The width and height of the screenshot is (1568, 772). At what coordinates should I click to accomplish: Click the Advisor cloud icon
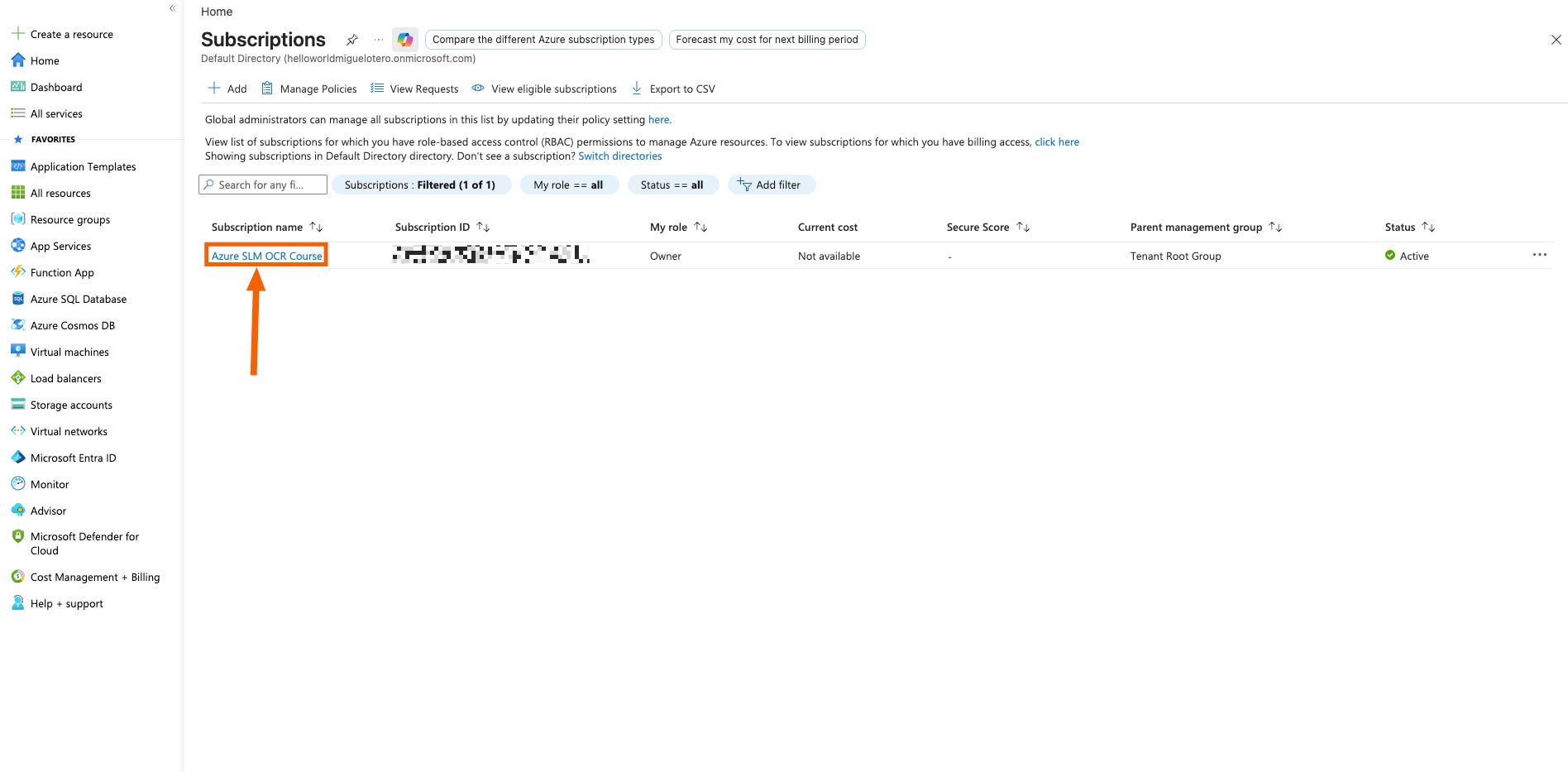pos(17,511)
